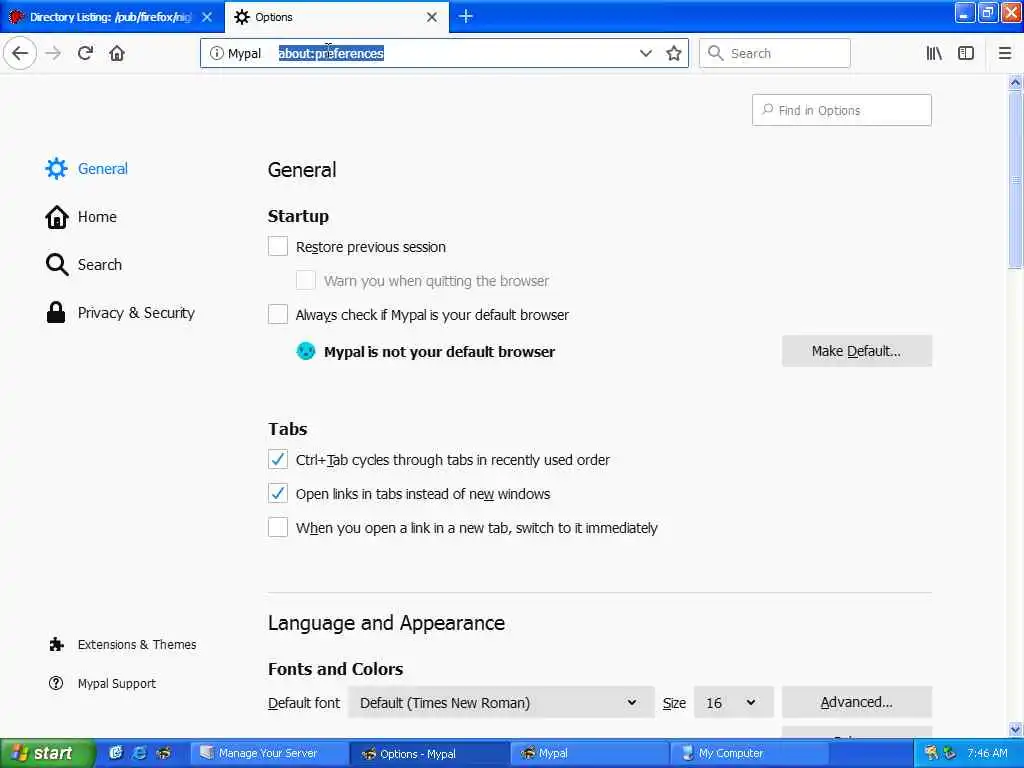Go back using the back arrow button
Viewport: 1024px width, 768px height.
(x=20, y=53)
